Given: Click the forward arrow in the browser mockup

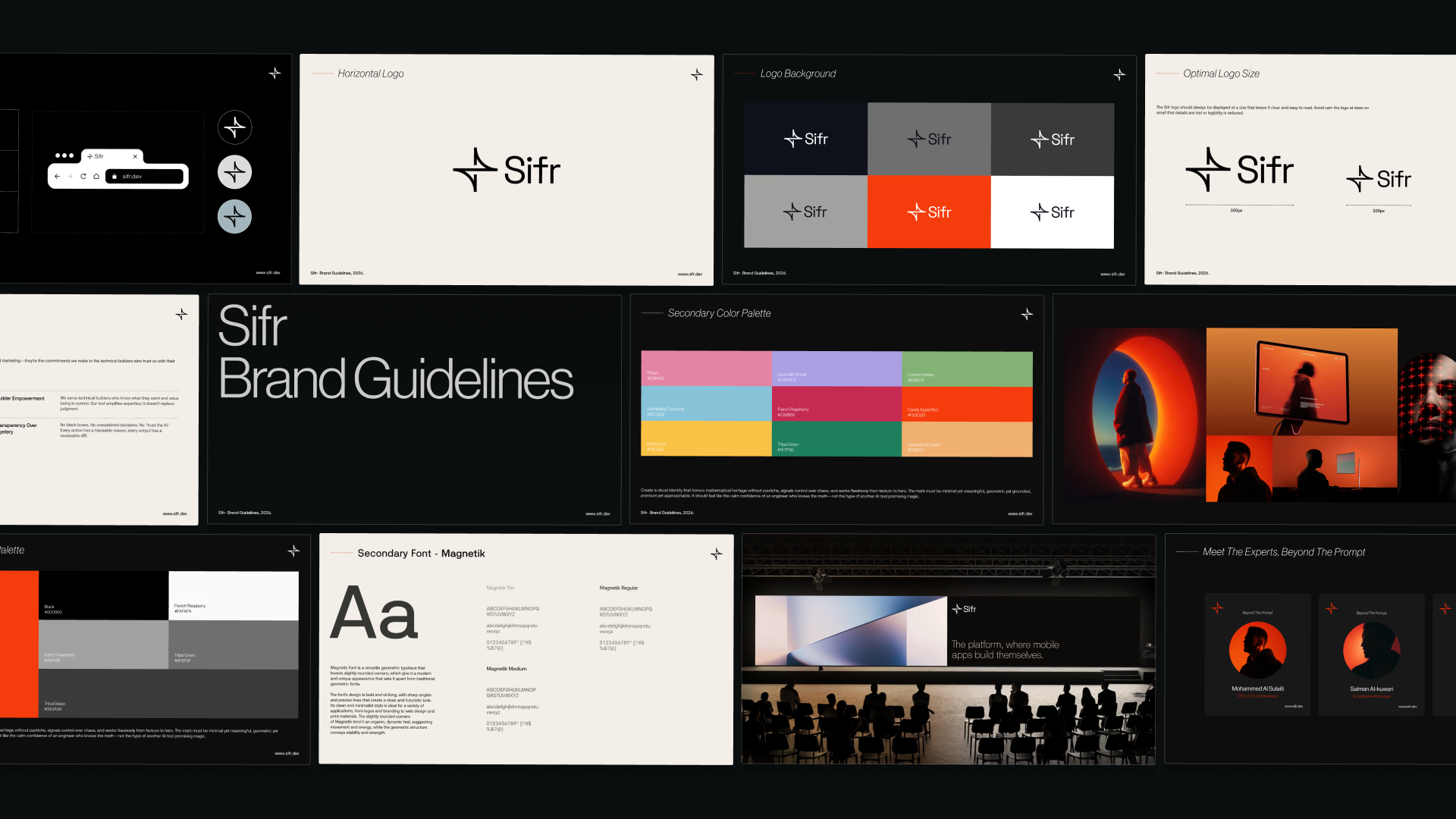Looking at the screenshot, I should pos(70,177).
